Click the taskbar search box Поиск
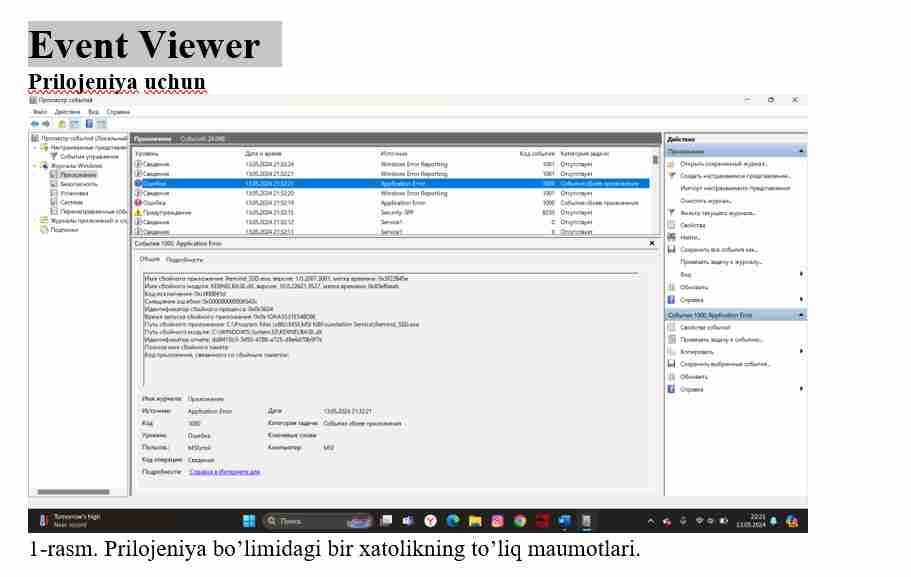The width and height of the screenshot is (911, 577). (x=317, y=521)
